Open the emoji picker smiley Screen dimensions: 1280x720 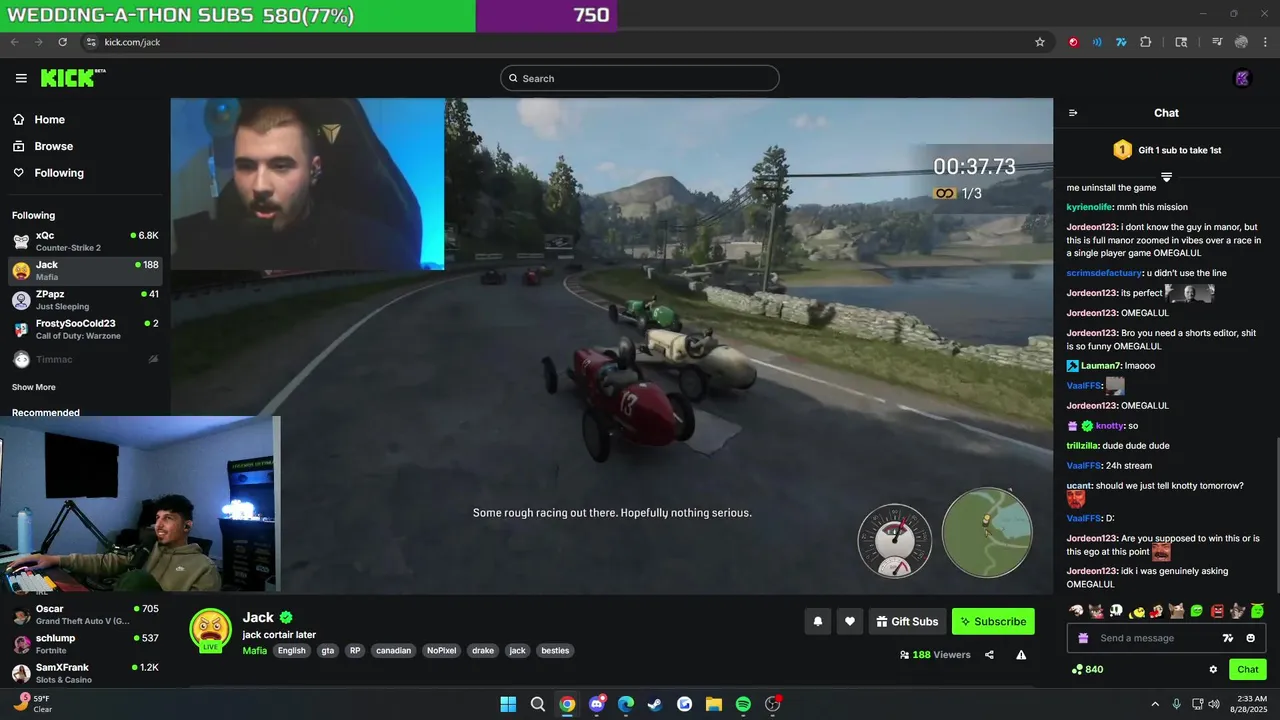(1251, 638)
